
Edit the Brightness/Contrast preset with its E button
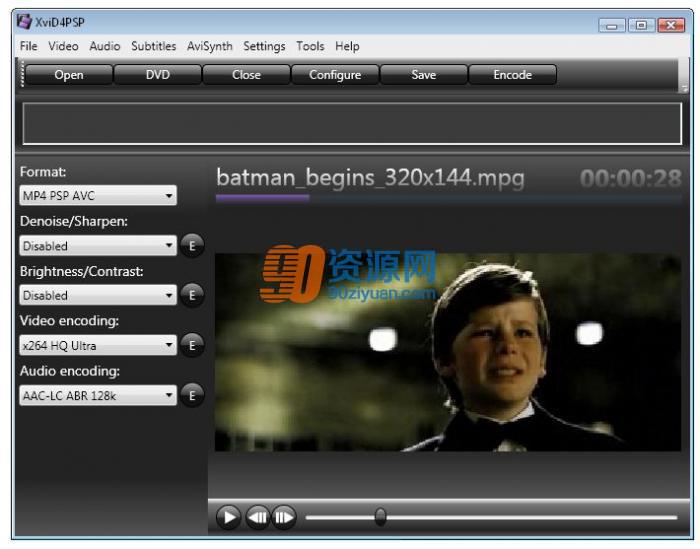192,295
